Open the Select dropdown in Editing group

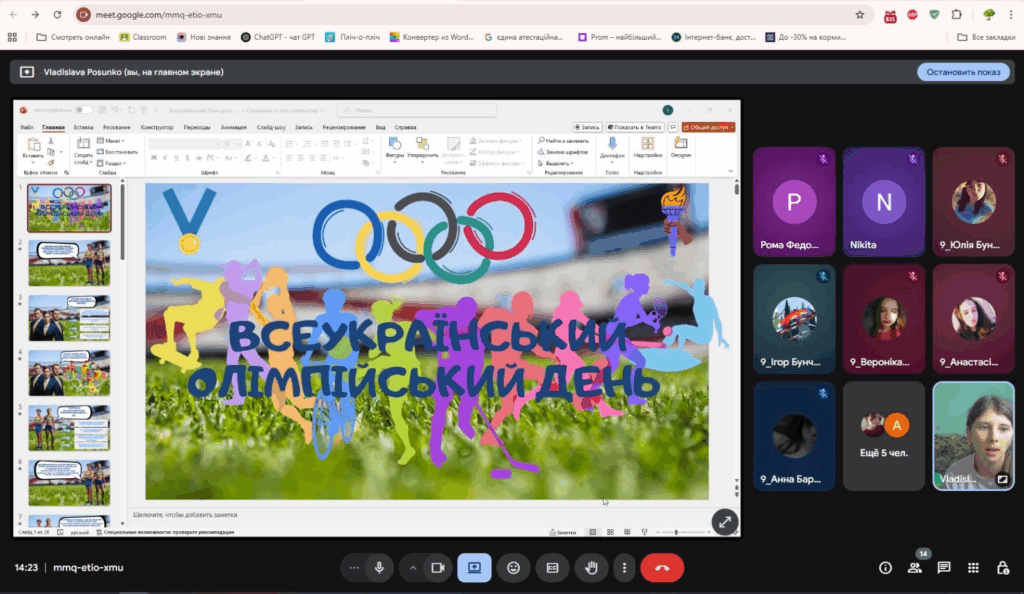click(556, 163)
